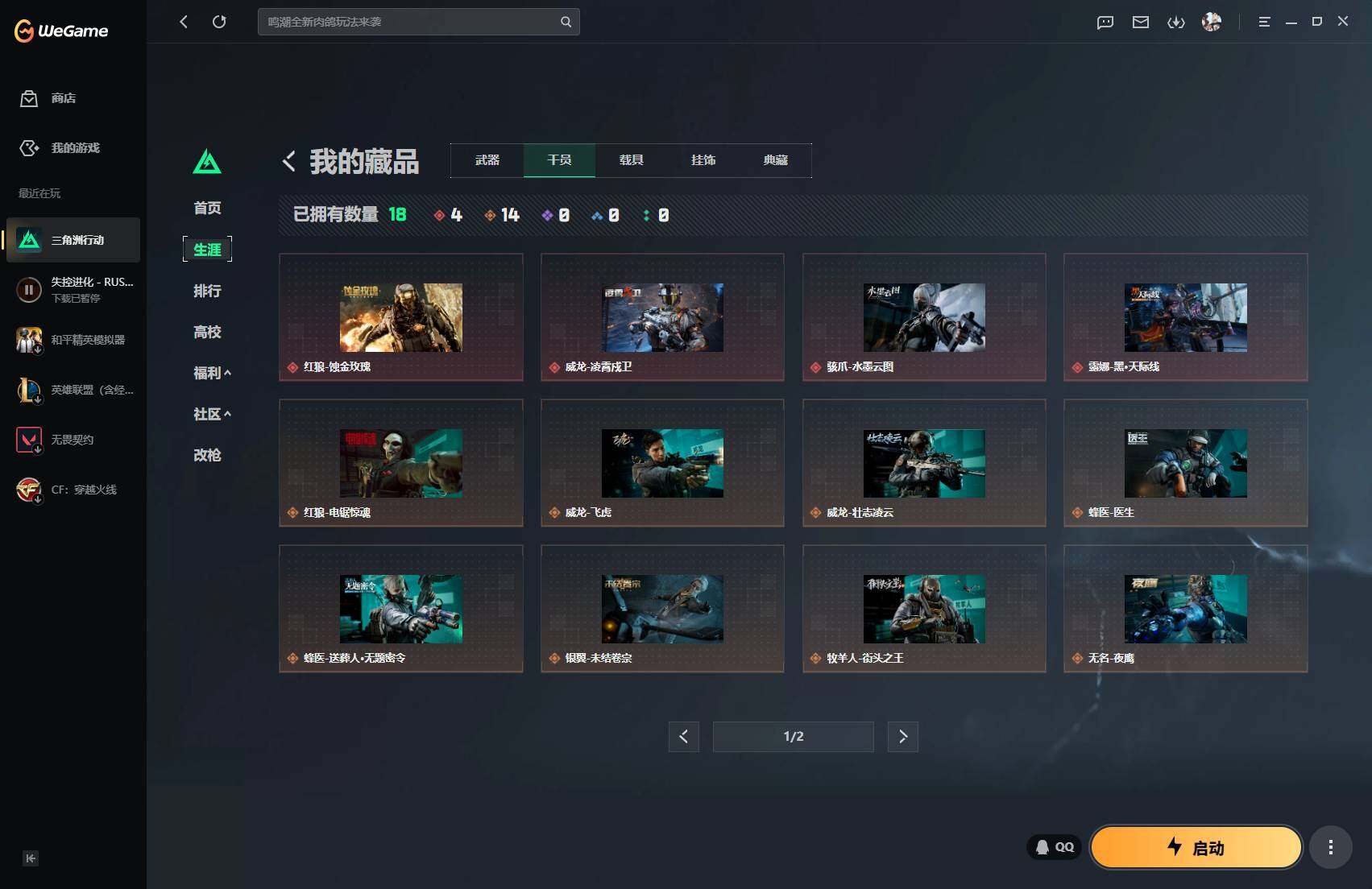Open the main menu hamburger icon
Viewport: 1372px width, 889px height.
coord(1264,22)
